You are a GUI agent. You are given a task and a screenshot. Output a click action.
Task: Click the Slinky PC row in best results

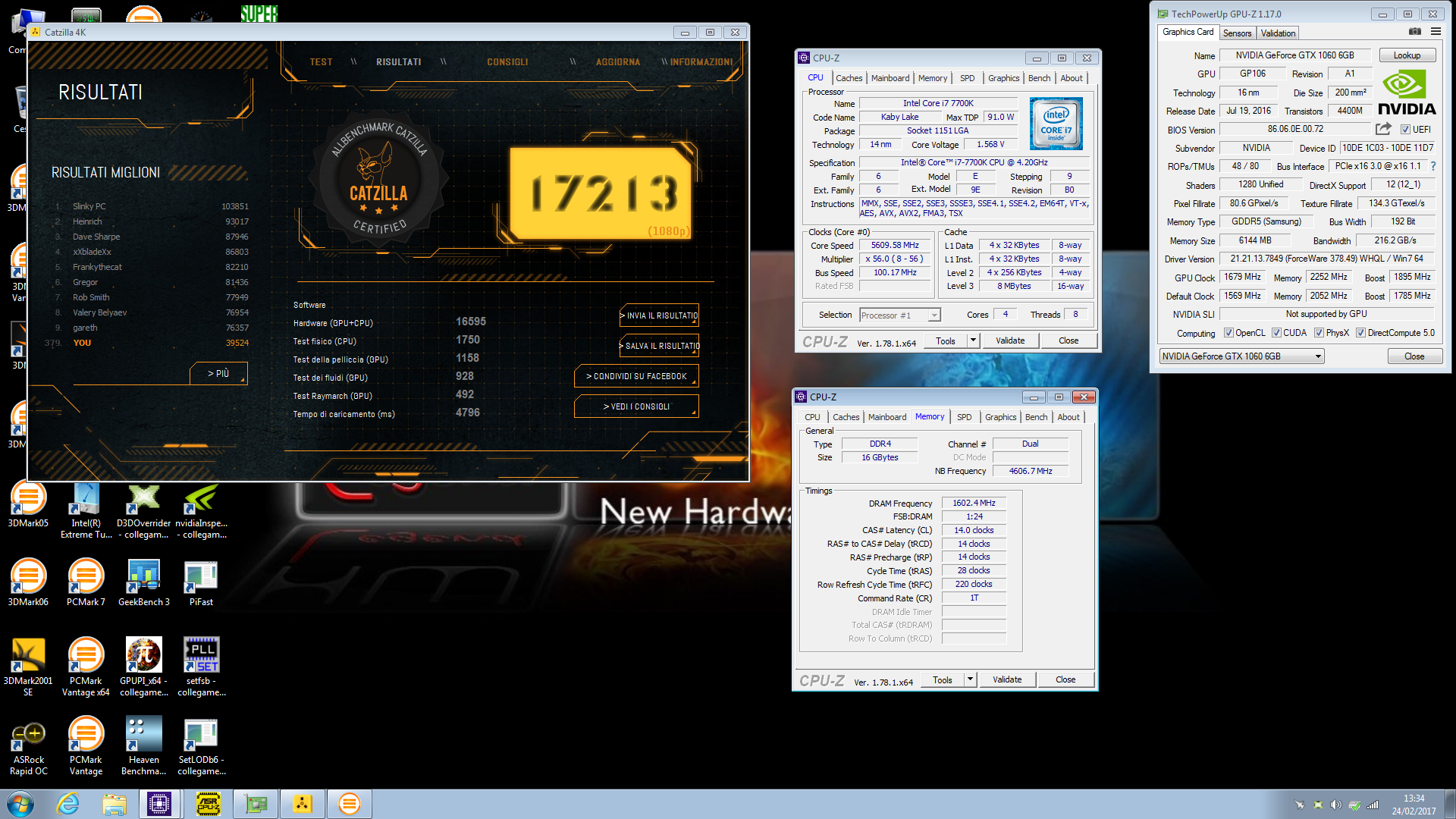coord(151,206)
